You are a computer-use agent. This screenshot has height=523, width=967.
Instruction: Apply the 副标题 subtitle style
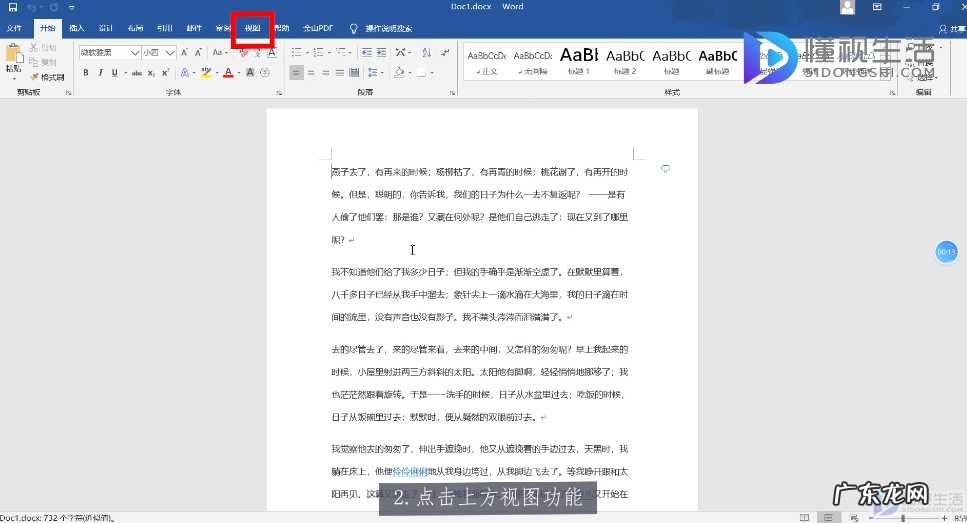point(717,62)
